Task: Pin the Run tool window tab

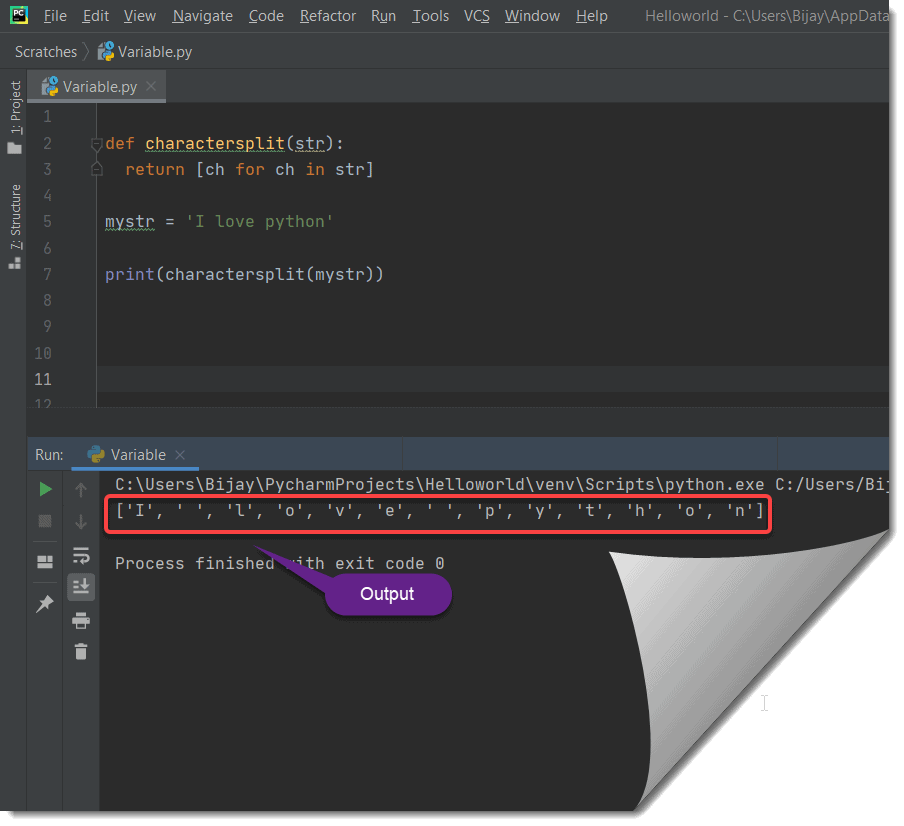Action: tap(44, 603)
